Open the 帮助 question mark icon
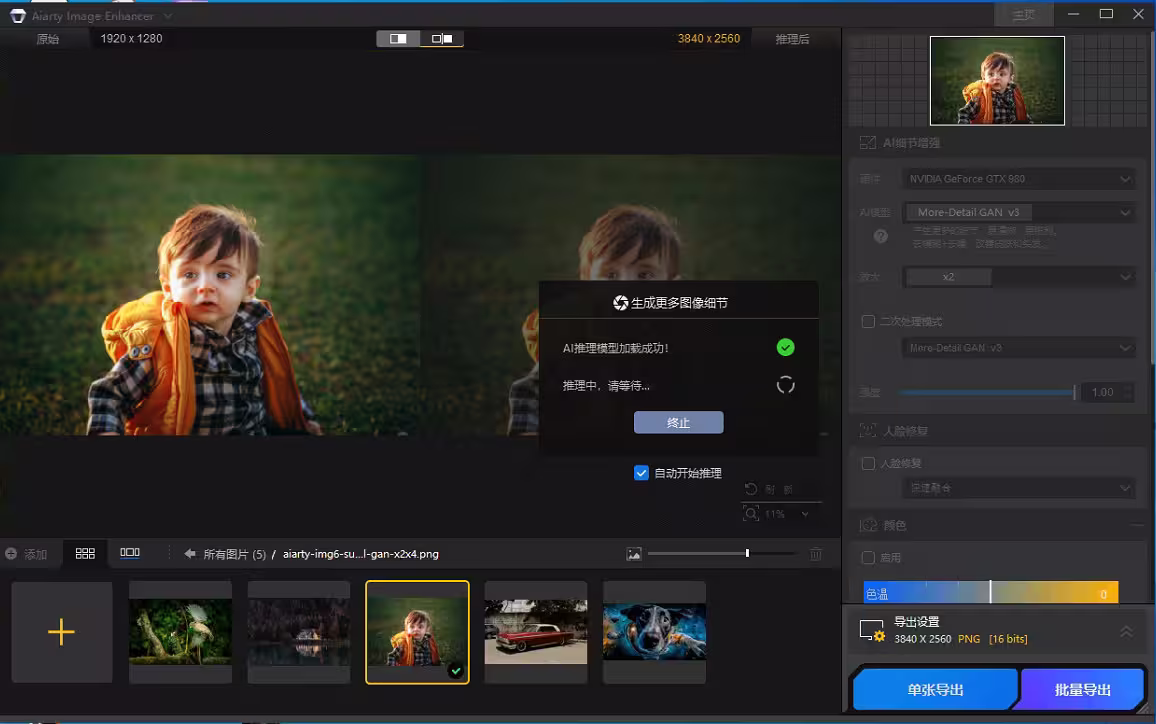 (880, 236)
